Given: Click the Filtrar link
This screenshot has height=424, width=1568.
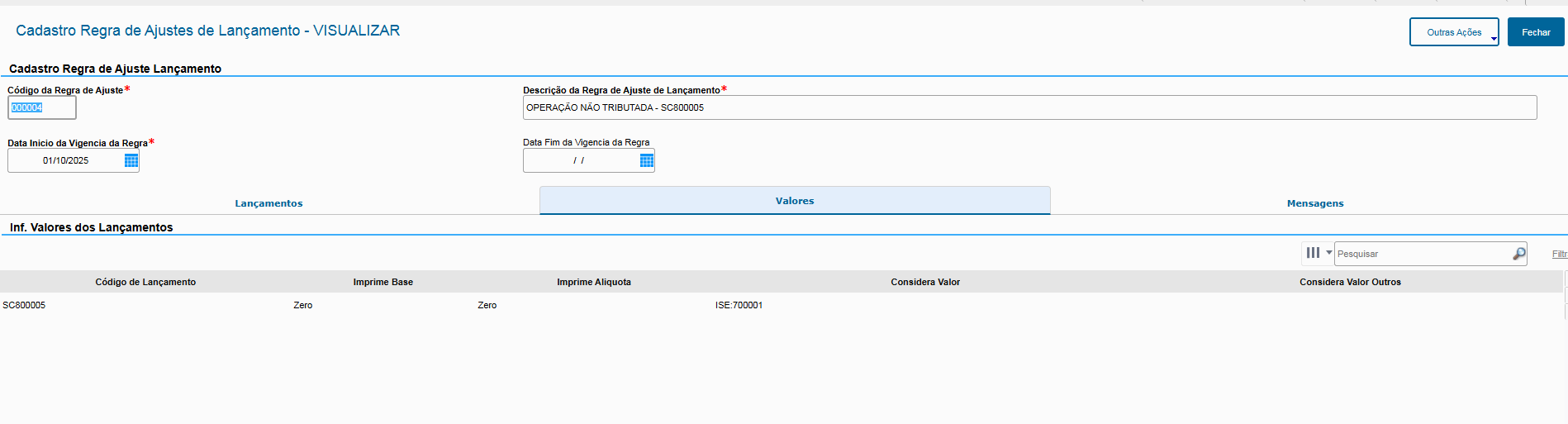Looking at the screenshot, I should coord(1558,254).
